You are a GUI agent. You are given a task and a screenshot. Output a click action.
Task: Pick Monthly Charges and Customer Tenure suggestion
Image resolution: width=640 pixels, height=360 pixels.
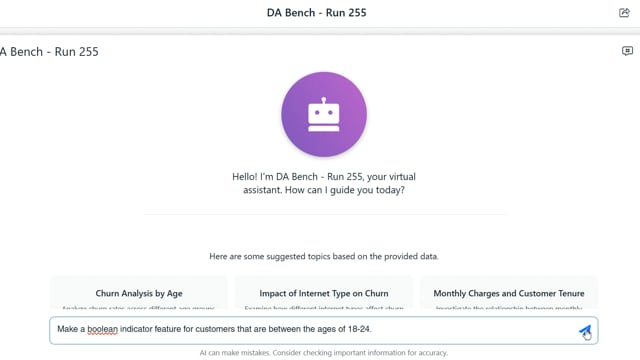(x=509, y=293)
